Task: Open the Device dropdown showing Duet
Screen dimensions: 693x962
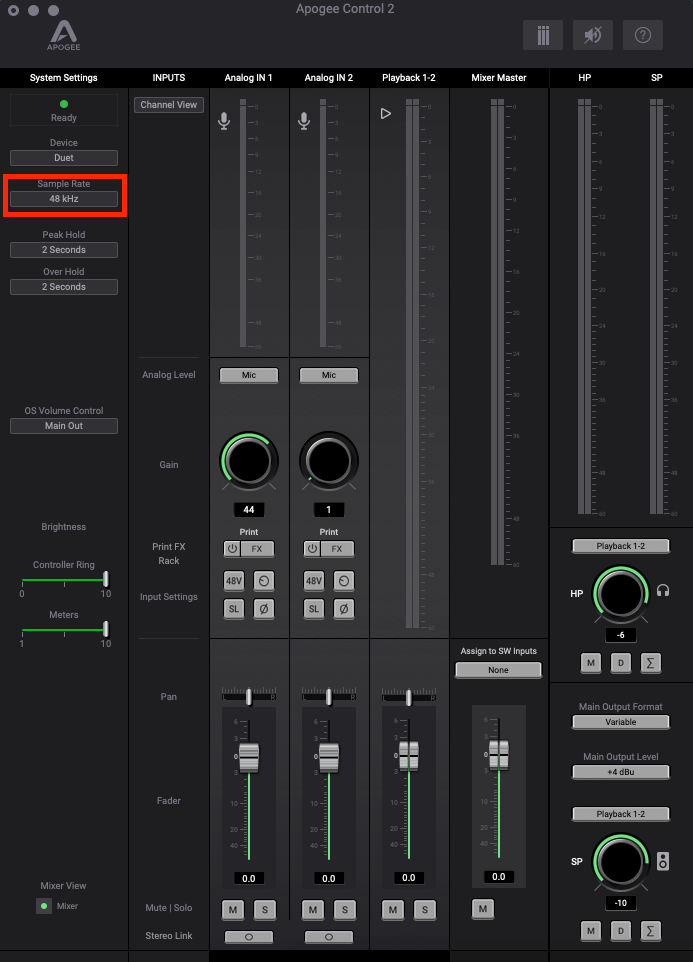Action: [64, 158]
